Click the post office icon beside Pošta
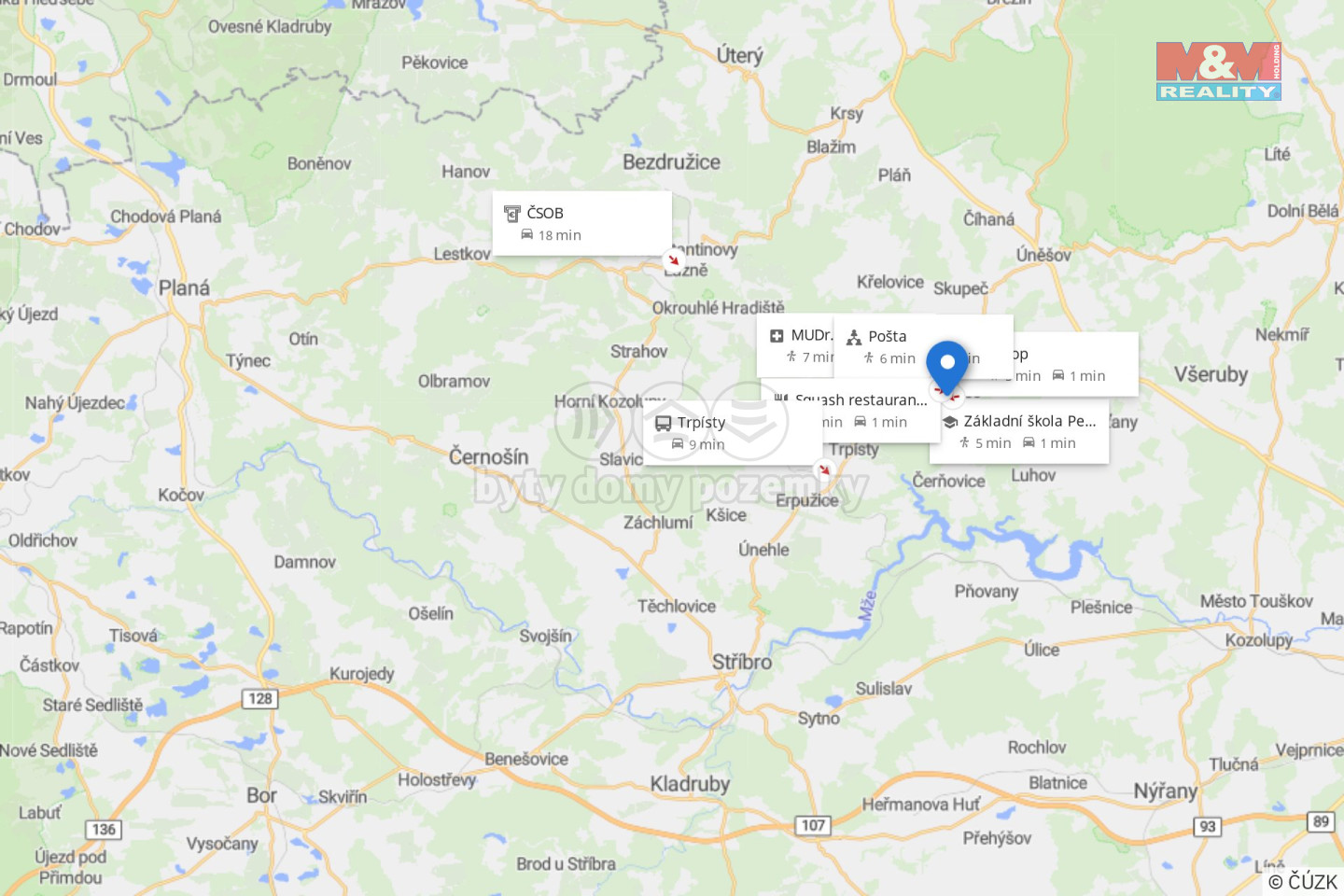This screenshot has width=1344, height=896. [854, 337]
